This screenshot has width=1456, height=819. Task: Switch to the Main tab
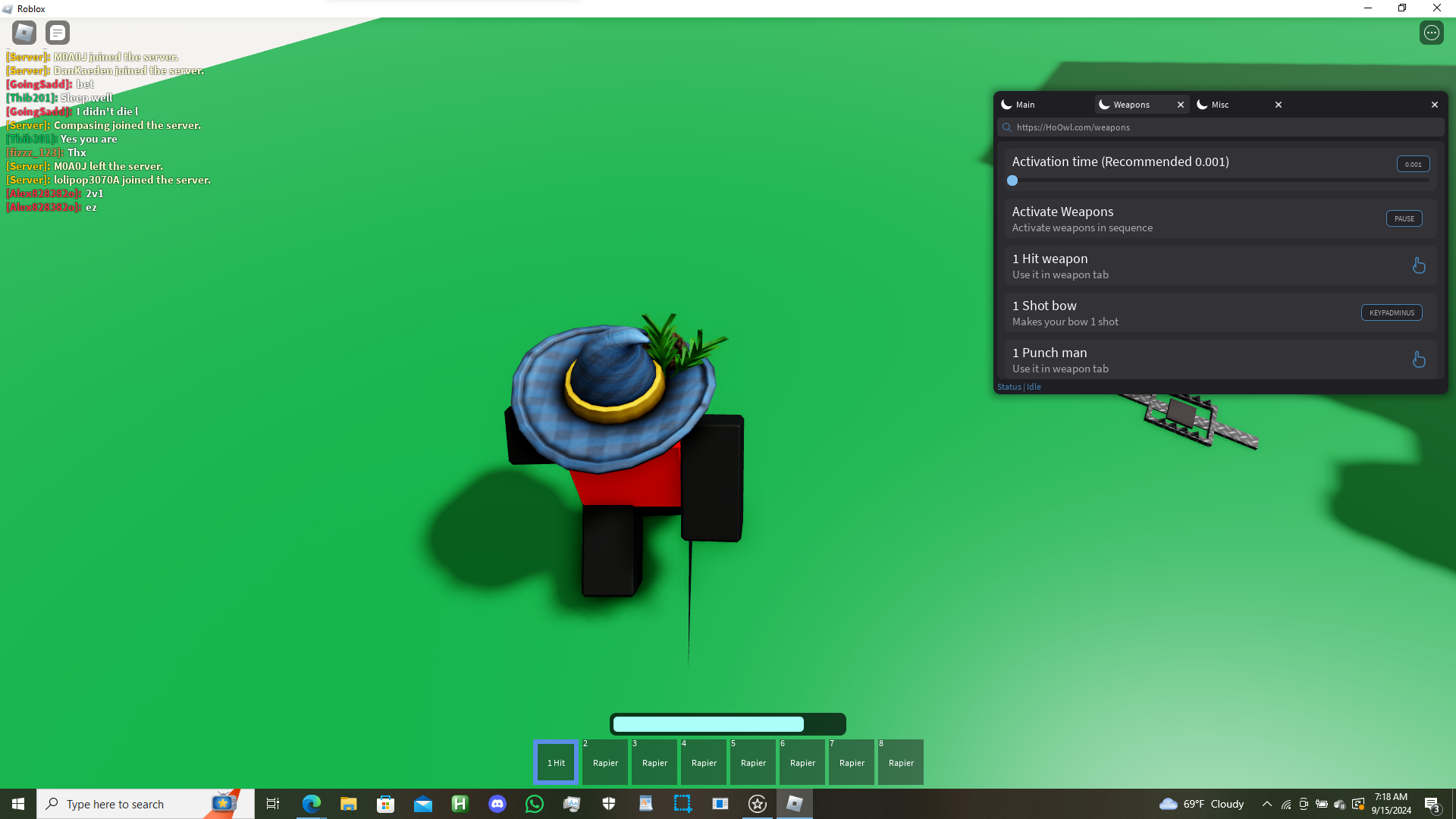tap(1025, 105)
